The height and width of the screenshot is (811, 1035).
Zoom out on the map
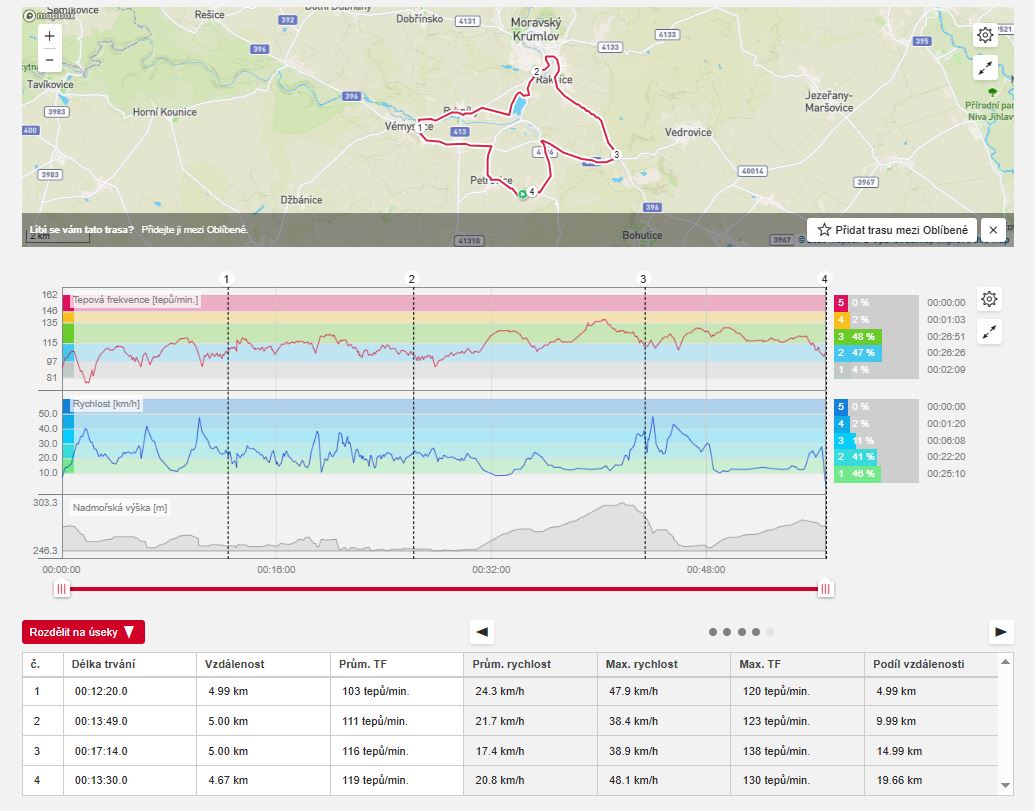point(50,60)
